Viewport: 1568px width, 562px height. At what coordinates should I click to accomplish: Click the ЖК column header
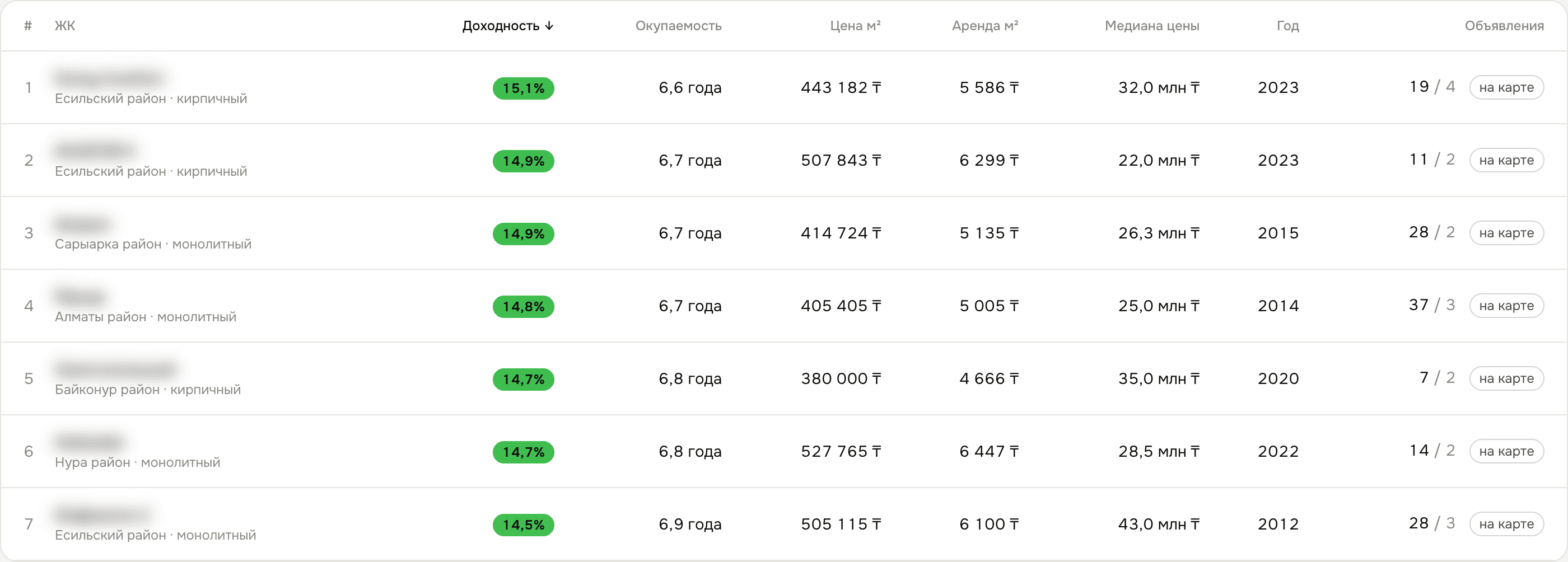click(64, 26)
